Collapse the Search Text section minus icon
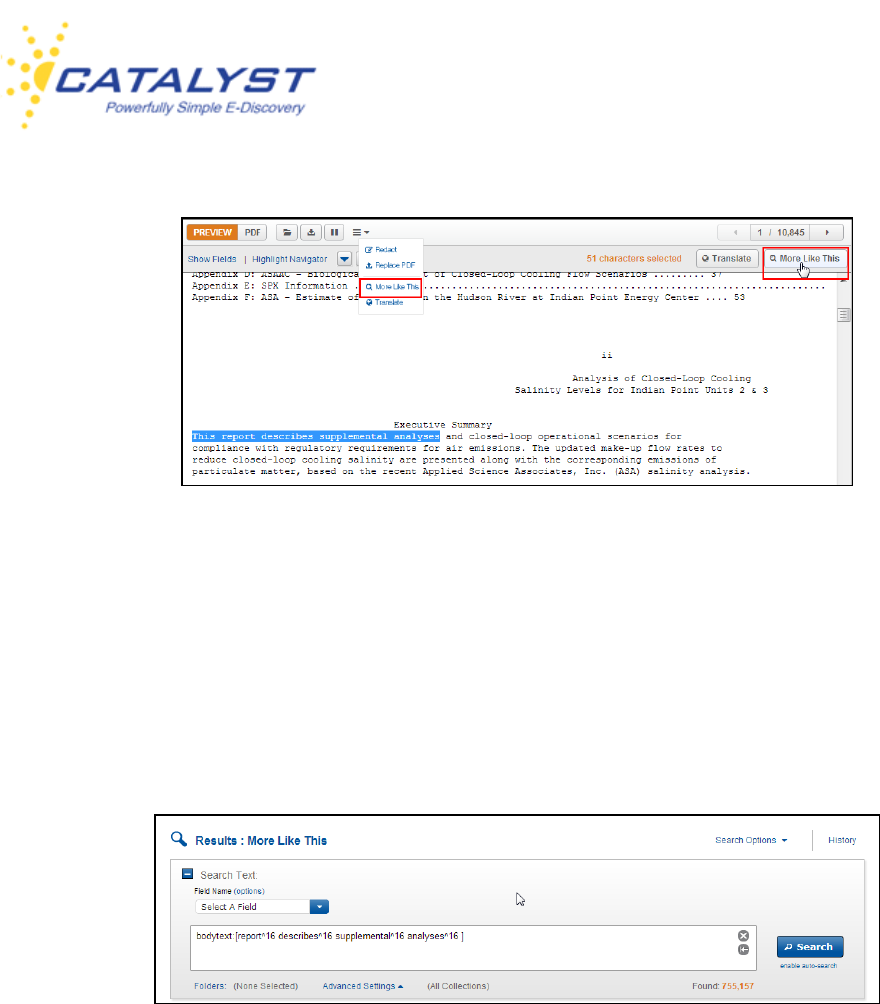This screenshot has height=1004, width=880. pyautogui.click(x=188, y=873)
